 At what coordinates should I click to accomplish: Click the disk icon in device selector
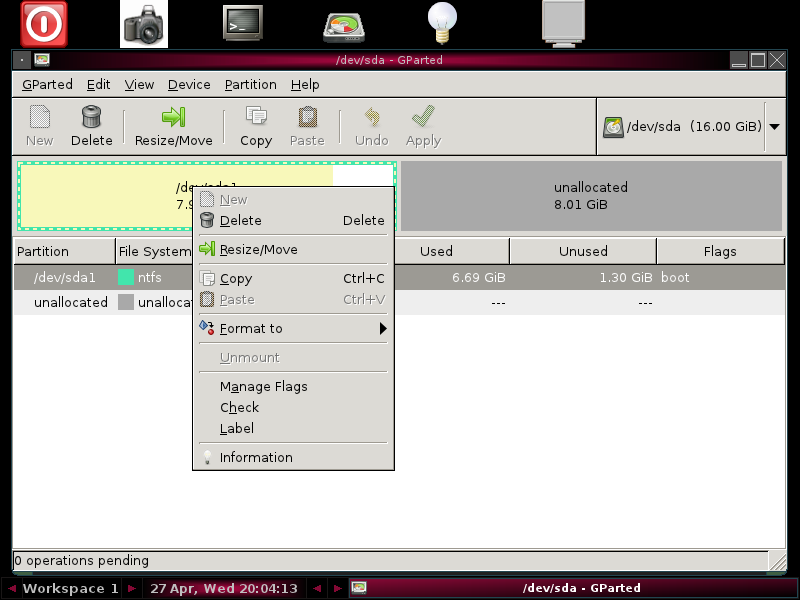click(613, 127)
